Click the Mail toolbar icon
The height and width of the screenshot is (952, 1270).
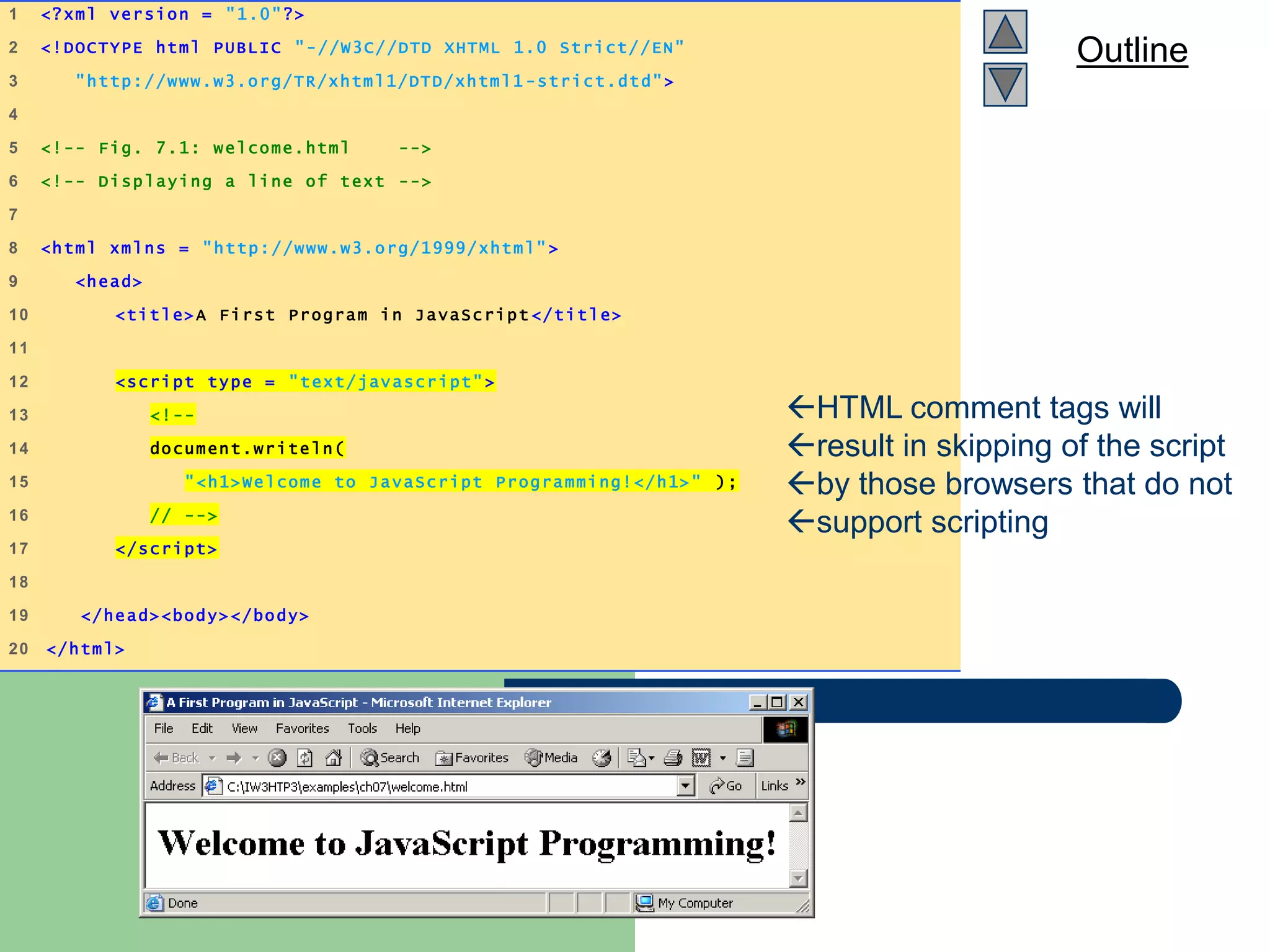click(x=636, y=757)
